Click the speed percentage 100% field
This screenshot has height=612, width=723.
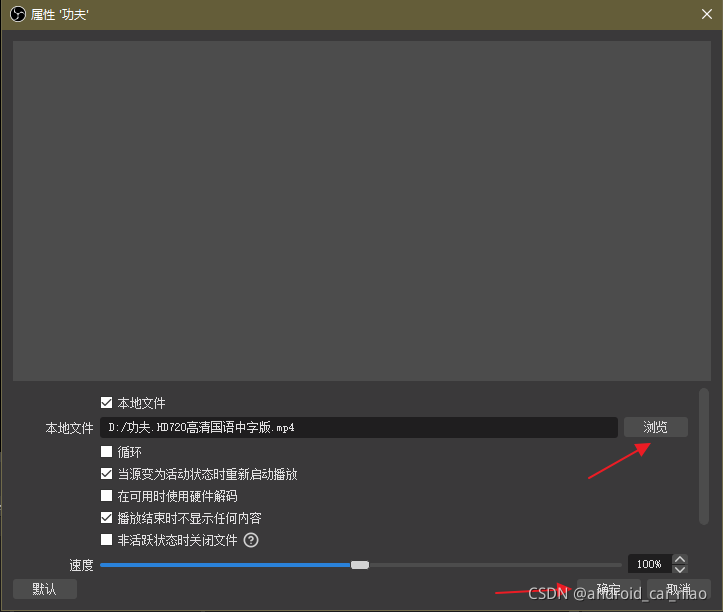point(649,564)
